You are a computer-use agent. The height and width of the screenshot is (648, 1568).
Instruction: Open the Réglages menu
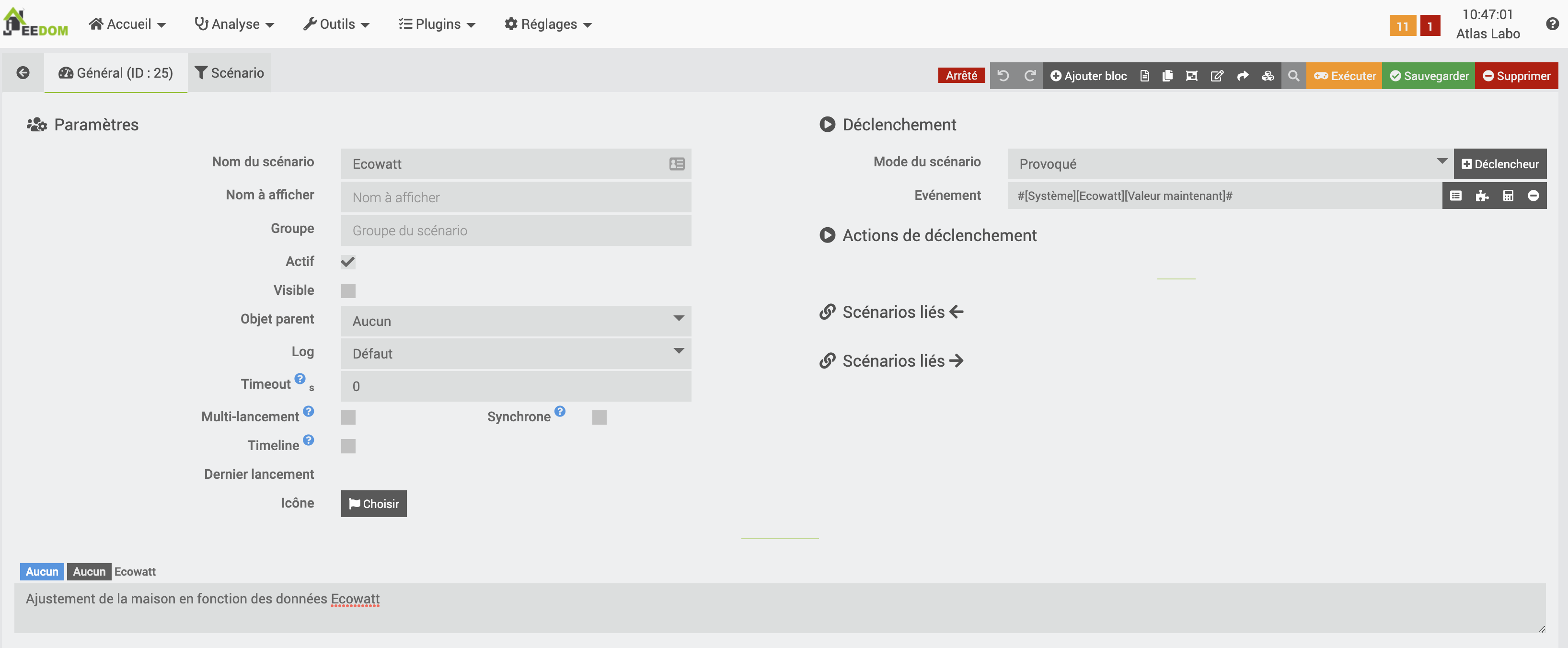(548, 24)
